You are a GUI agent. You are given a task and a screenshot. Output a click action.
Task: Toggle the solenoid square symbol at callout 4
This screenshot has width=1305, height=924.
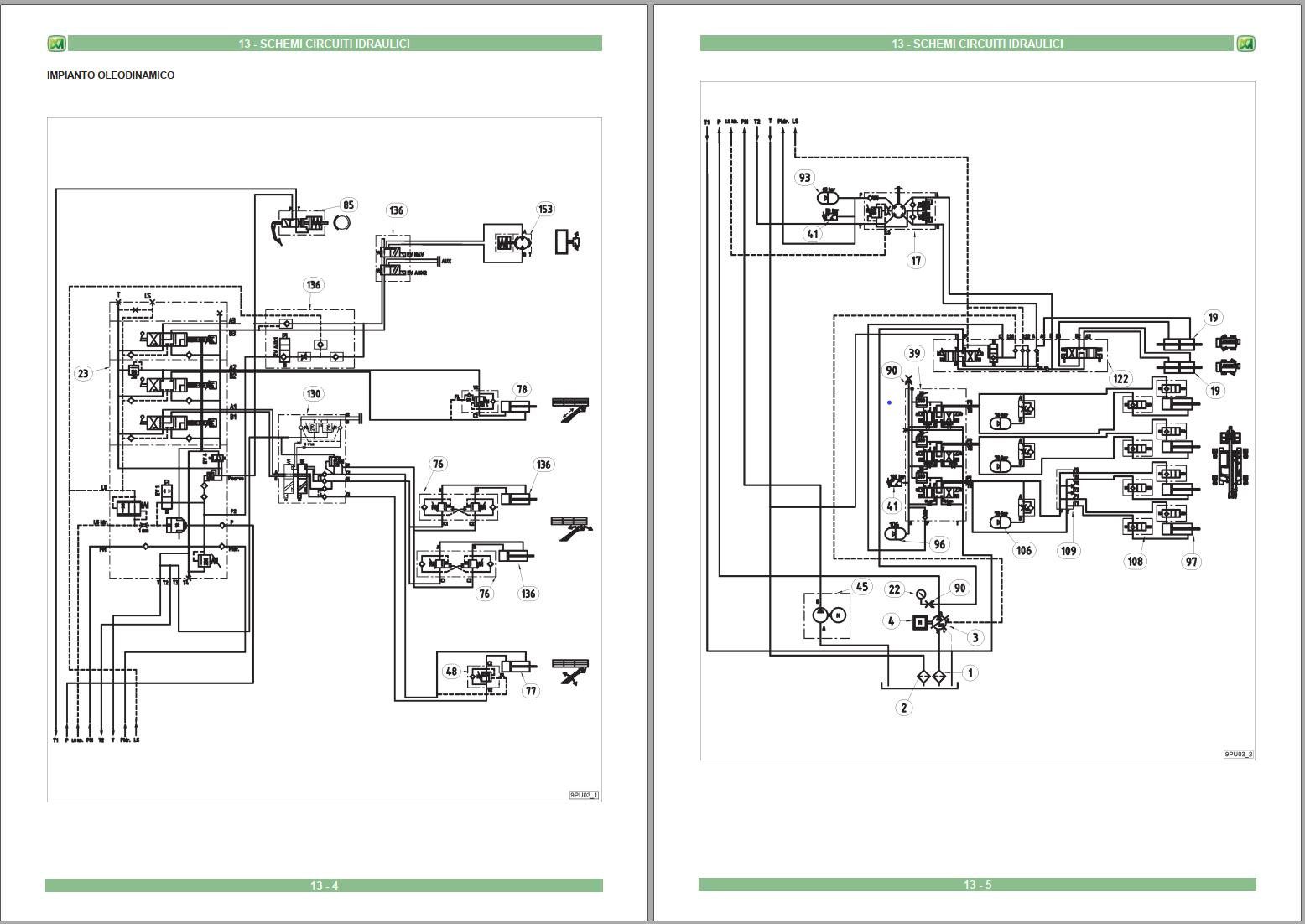(920, 622)
